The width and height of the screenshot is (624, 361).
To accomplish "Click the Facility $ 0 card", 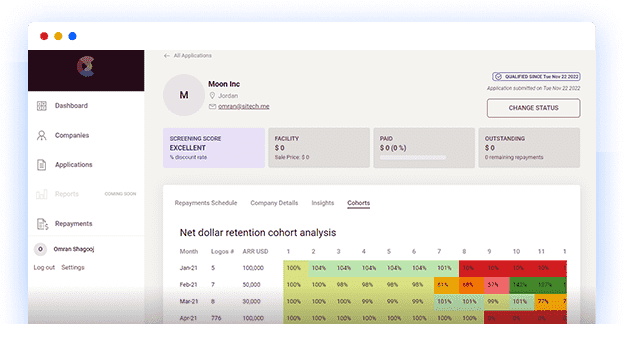I will tap(319, 148).
